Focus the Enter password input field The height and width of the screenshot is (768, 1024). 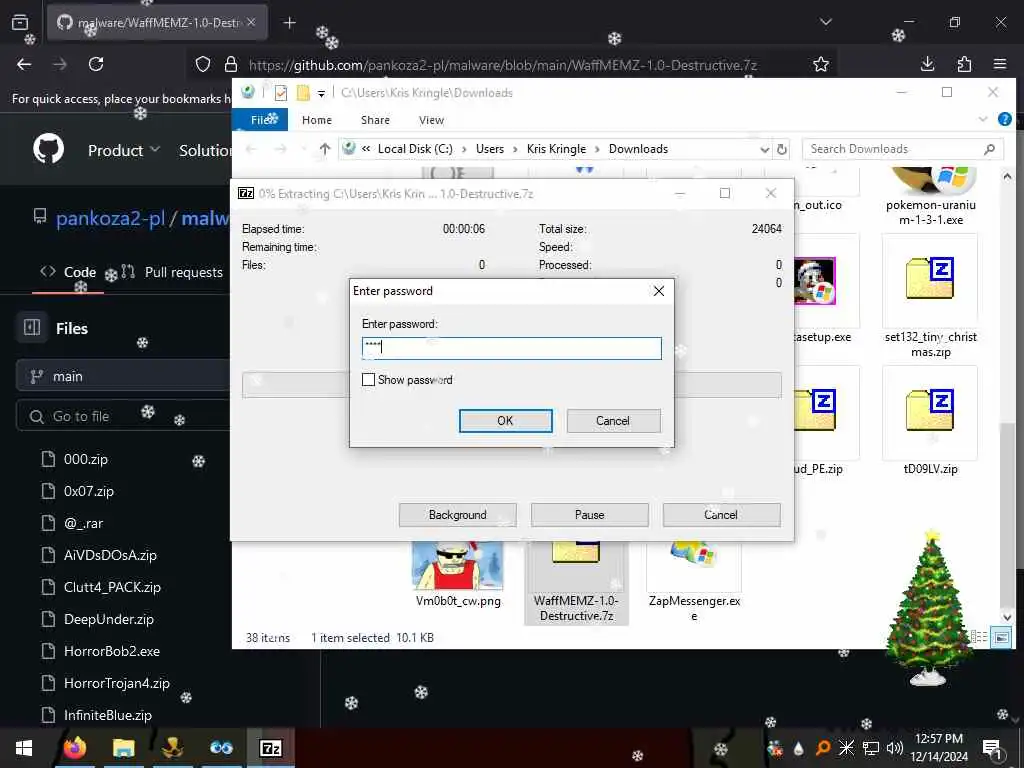[x=511, y=348]
